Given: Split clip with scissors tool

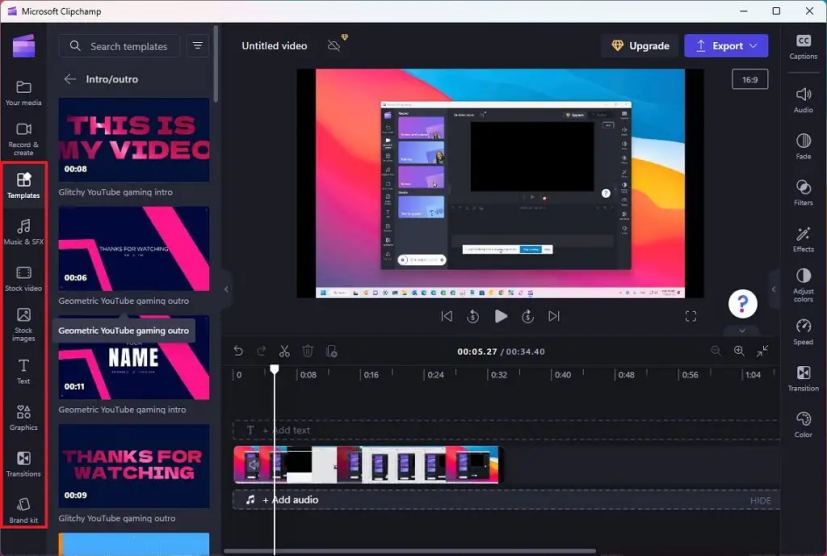Looking at the screenshot, I should coord(284,351).
